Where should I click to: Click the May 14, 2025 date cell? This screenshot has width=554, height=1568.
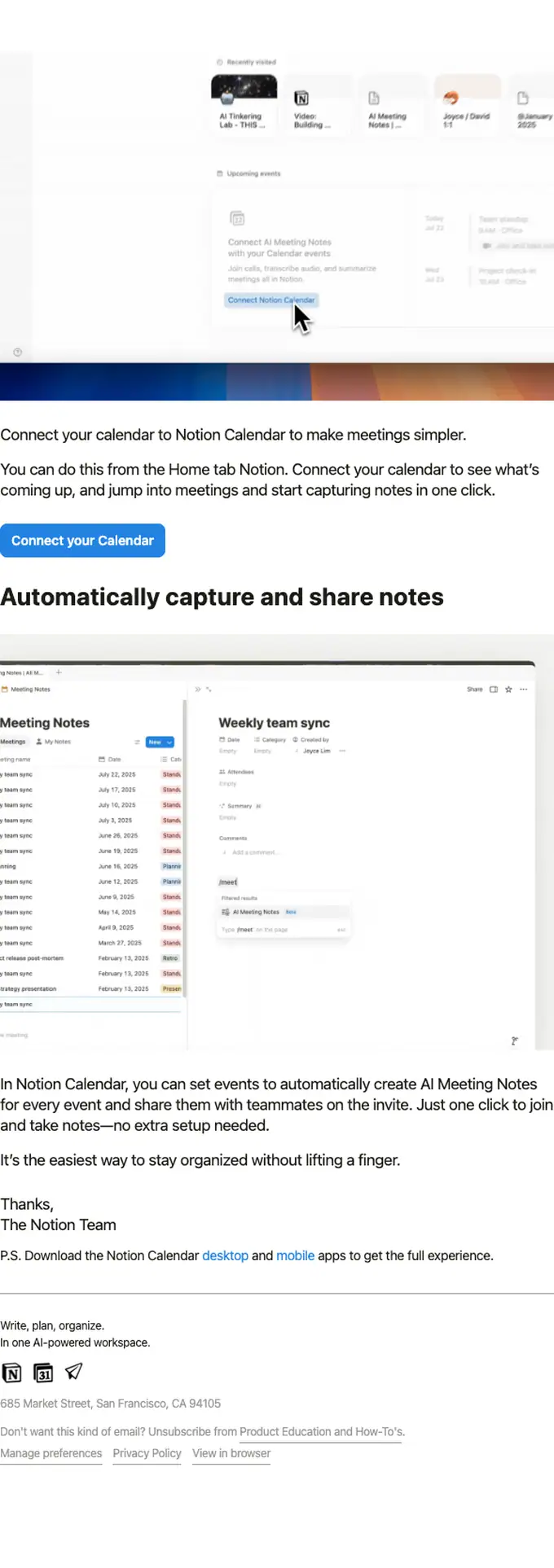(117, 912)
